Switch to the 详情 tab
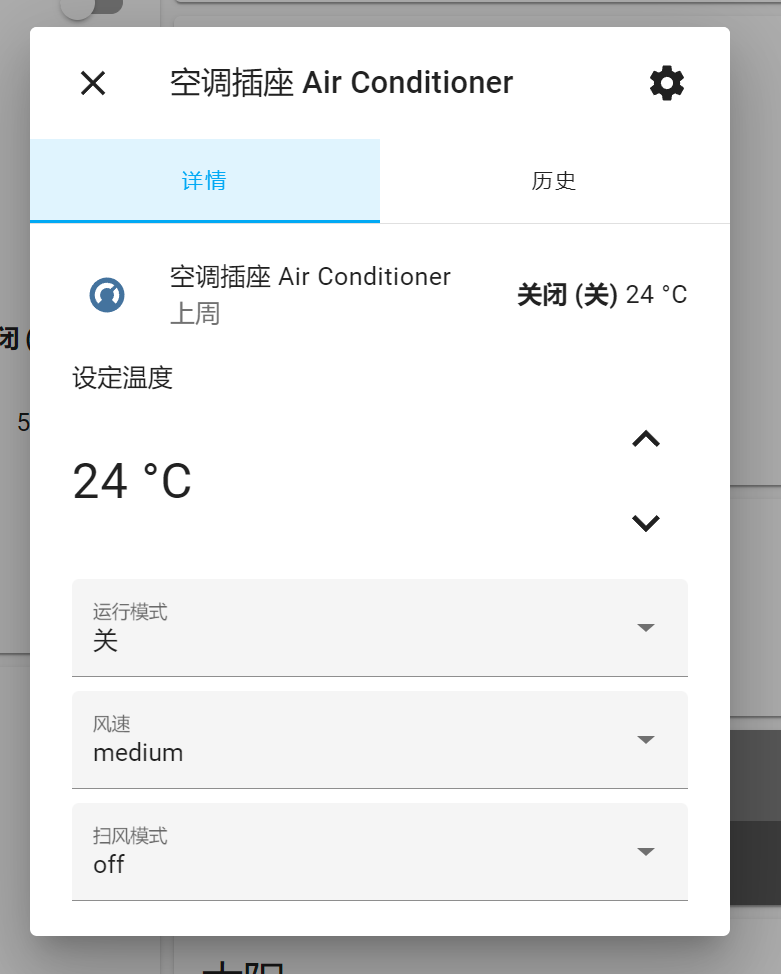781x974 pixels. (x=204, y=181)
